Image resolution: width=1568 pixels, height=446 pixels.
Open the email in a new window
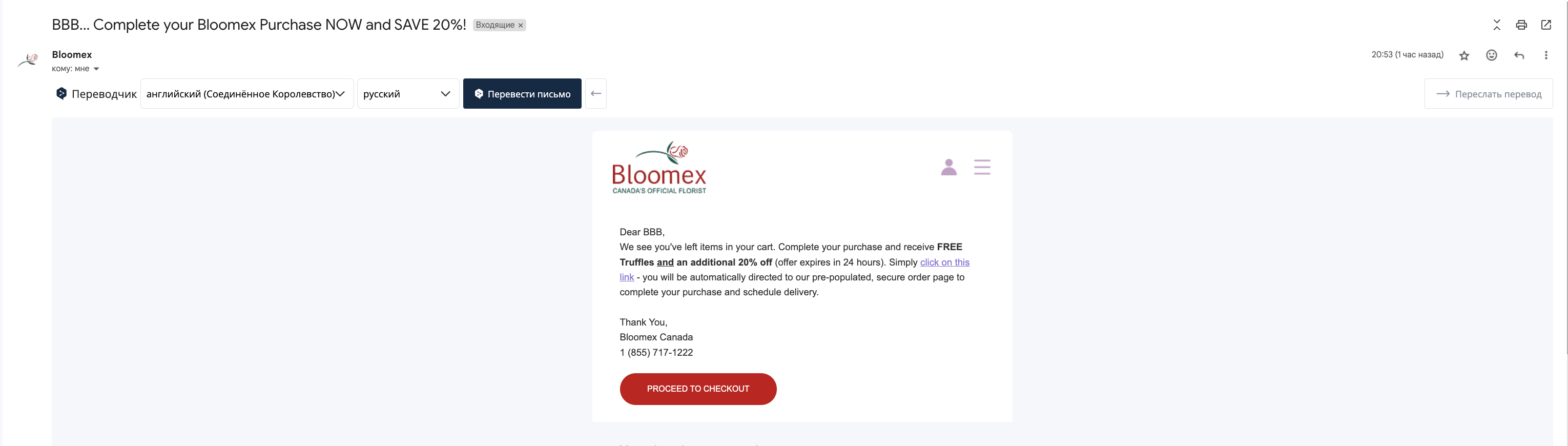[1546, 25]
